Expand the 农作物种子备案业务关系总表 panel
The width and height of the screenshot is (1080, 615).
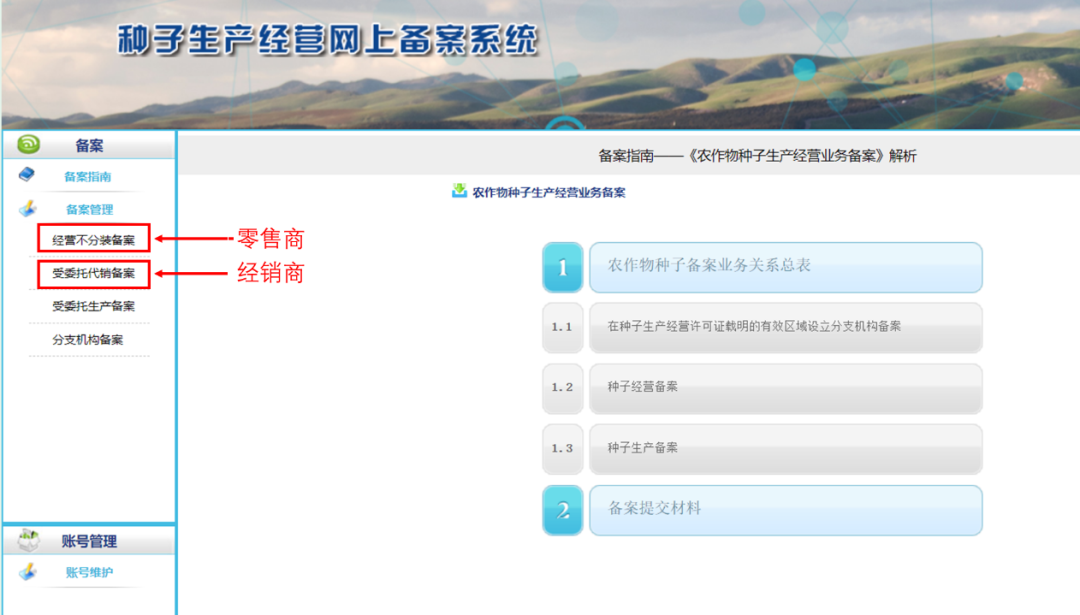coord(787,267)
